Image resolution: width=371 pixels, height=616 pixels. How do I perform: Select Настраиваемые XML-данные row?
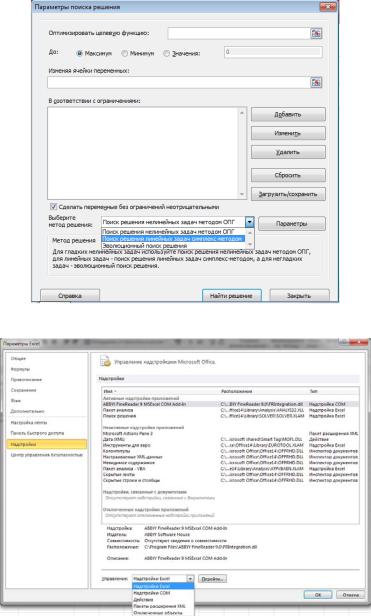pyautogui.click(x=230, y=457)
